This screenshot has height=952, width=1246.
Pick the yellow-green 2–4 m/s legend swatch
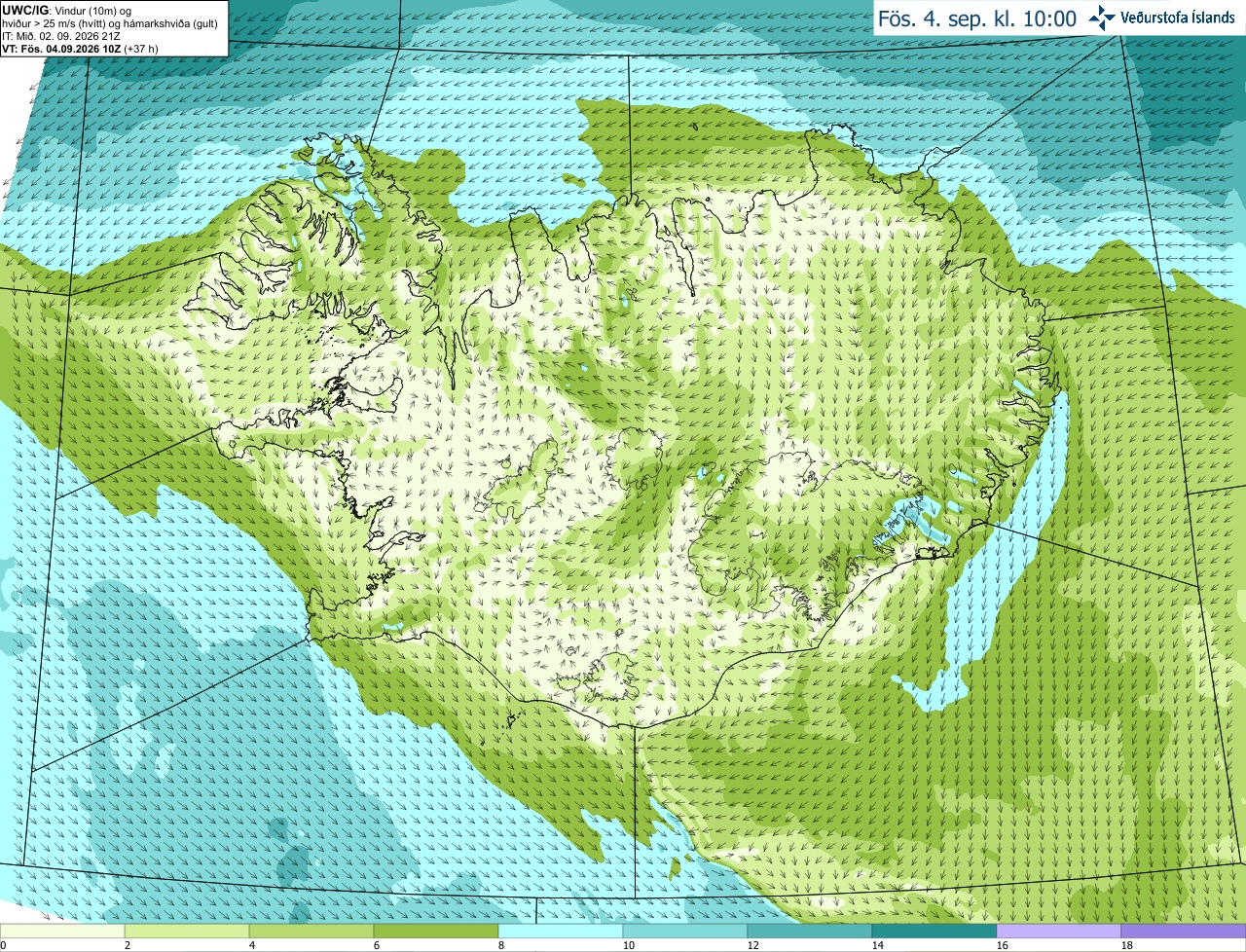(x=187, y=932)
